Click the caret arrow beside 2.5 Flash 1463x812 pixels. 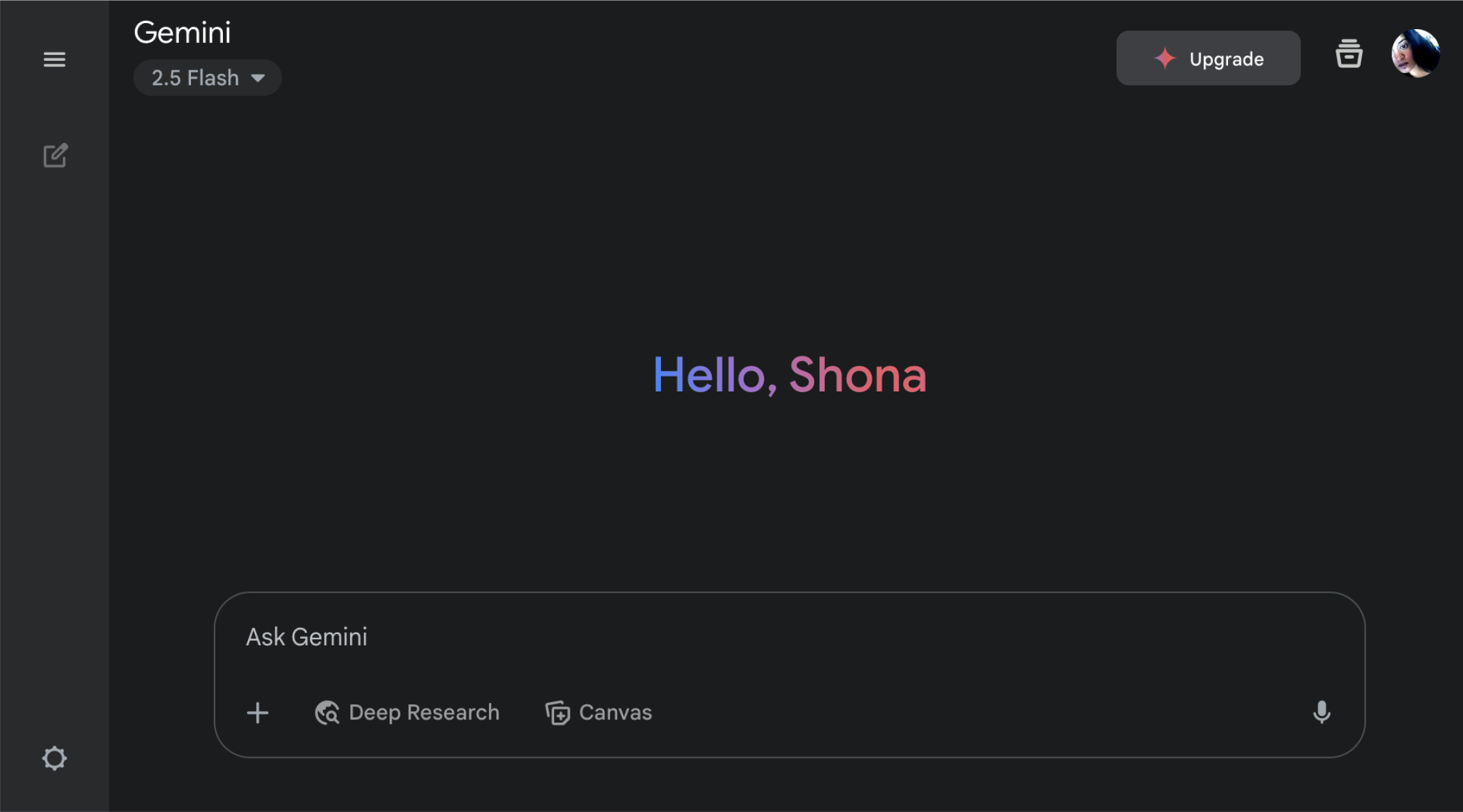point(258,78)
